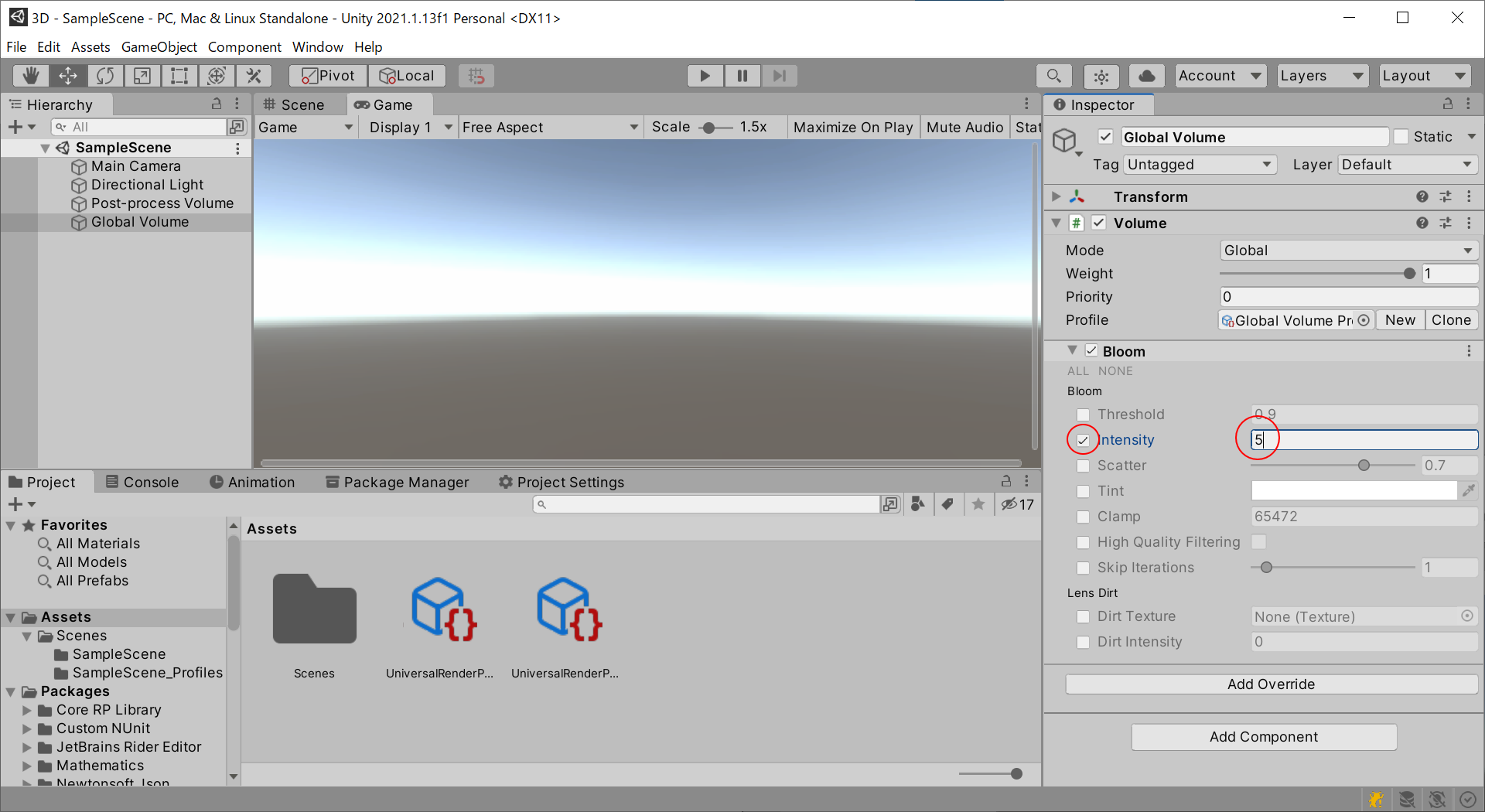
Task: Enable the Skip Iterations override checkbox
Action: tap(1083, 568)
